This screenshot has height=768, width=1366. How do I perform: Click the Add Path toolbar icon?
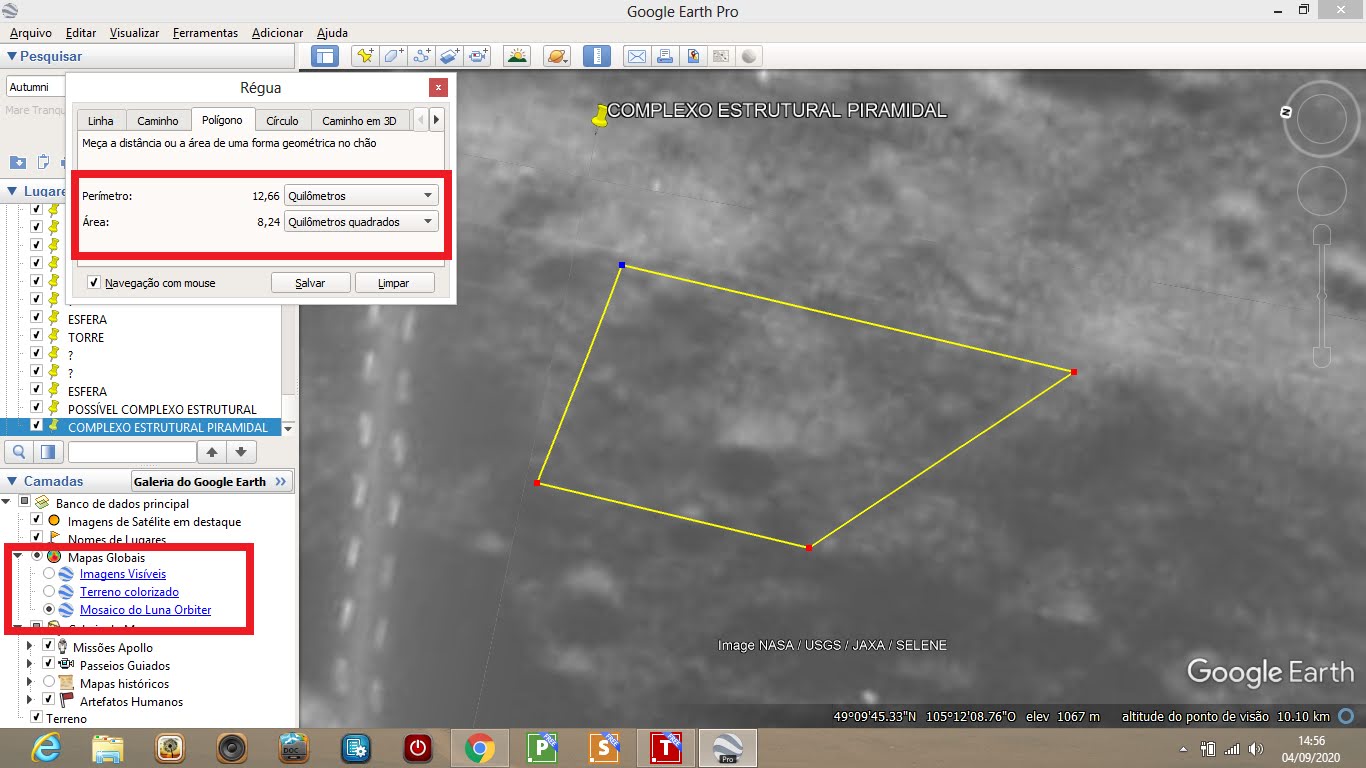point(422,56)
